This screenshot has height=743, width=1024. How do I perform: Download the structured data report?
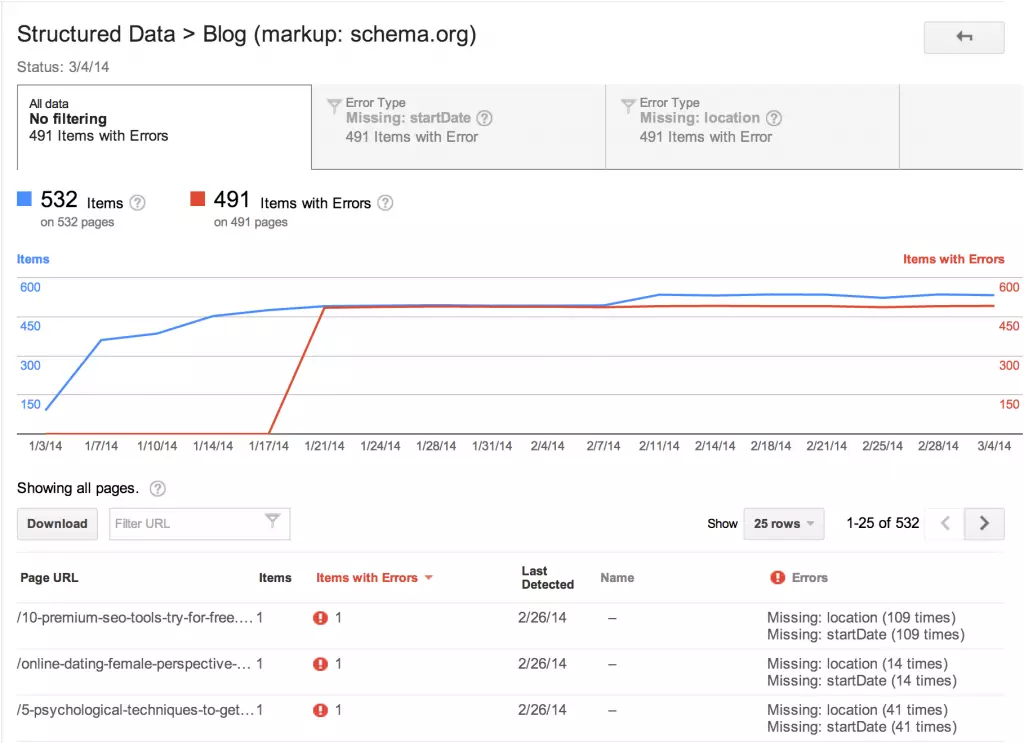[x=57, y=524]
